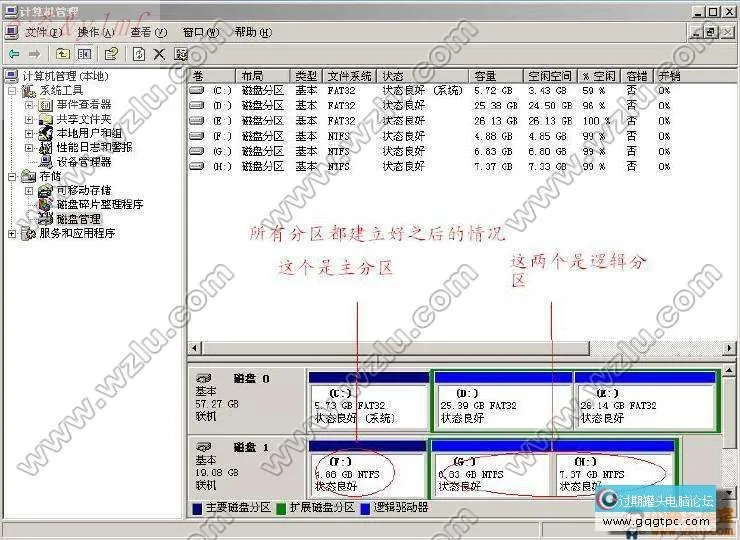This screenshot has width=740, height=540.
Task: Select the 设备管理器 tree icon
Action: [x=46, y=162]
